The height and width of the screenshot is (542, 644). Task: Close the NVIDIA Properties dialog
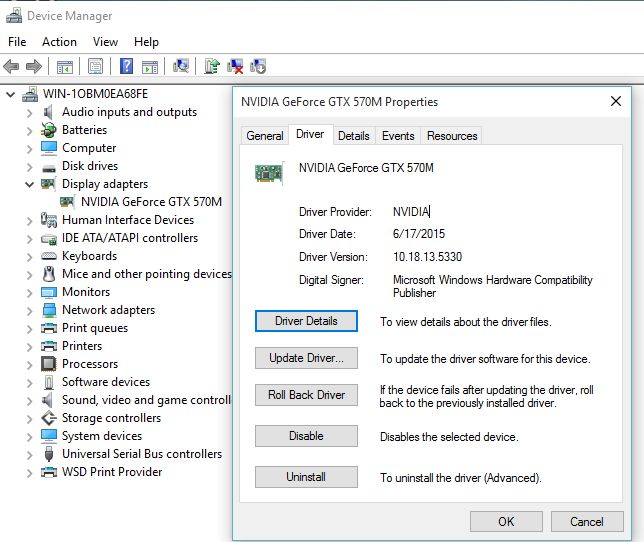616,101
